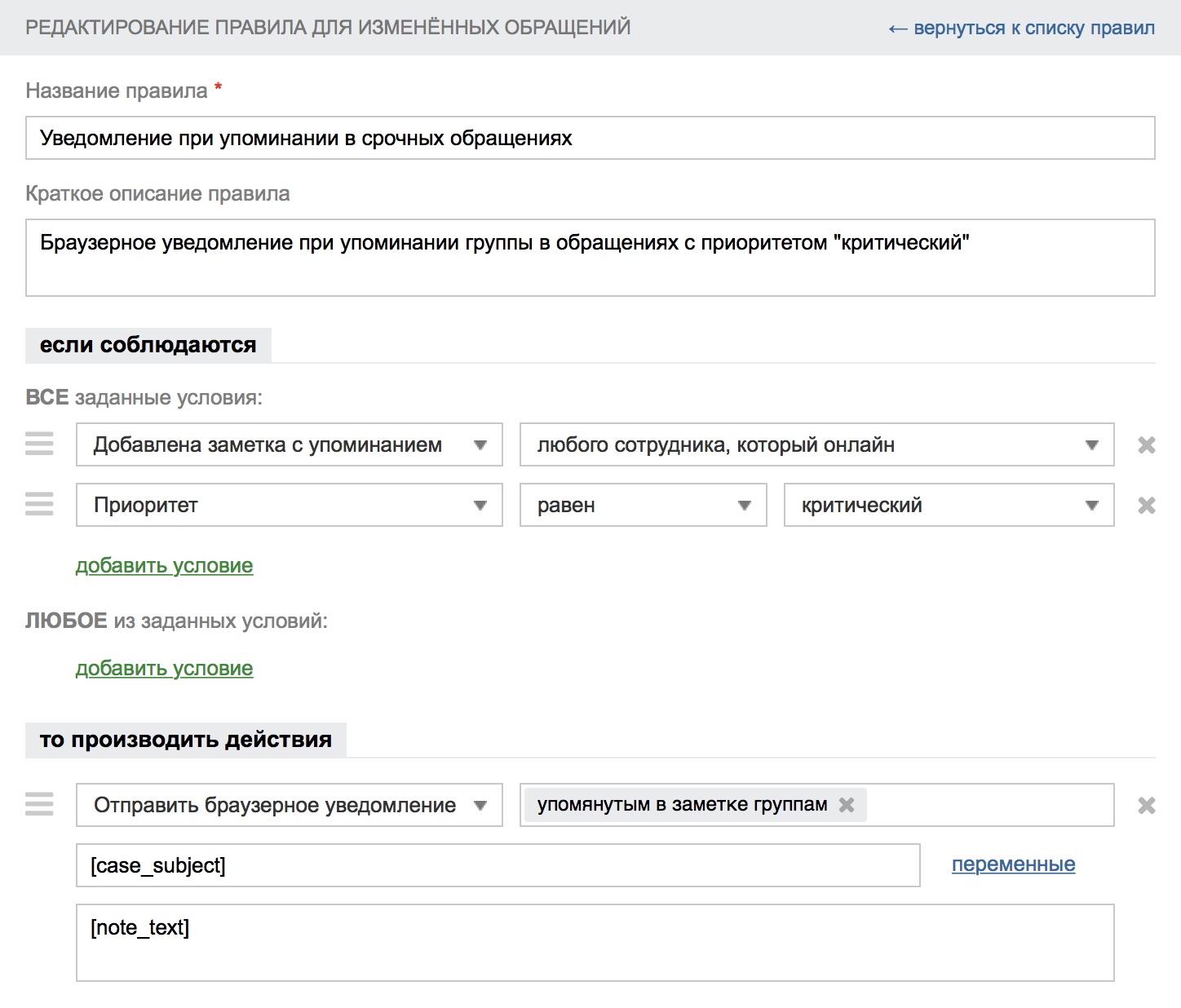Screen dimensions: 1181x1008
Task: Delete the 'Отправить браузерное уведомление' action
Action: click(x=1147, y=805)
